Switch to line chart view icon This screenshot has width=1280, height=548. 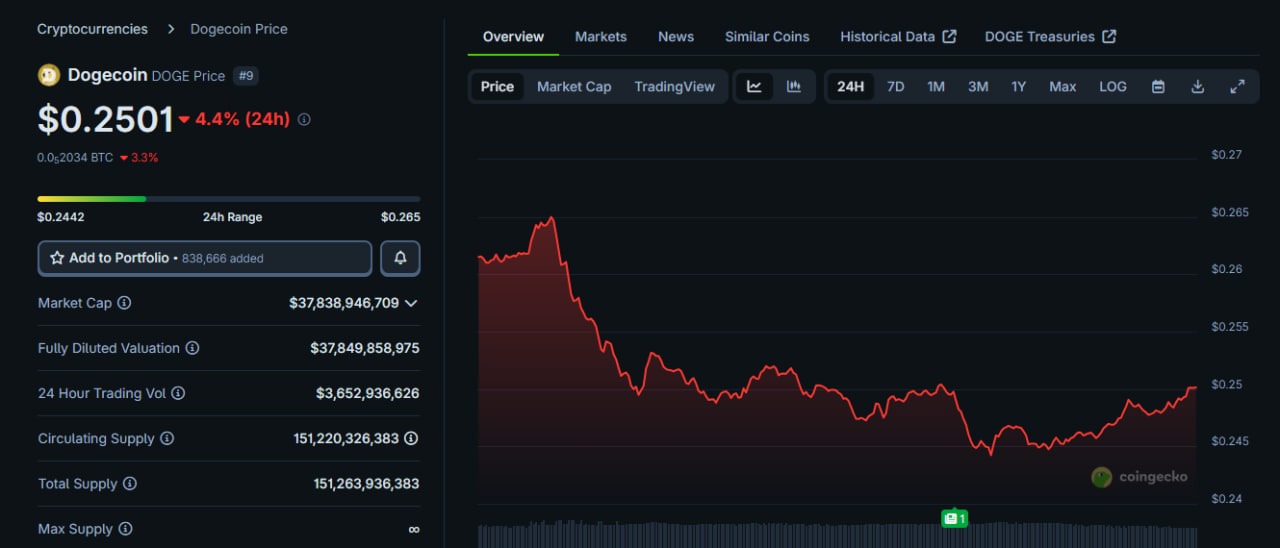coord(754,87)
